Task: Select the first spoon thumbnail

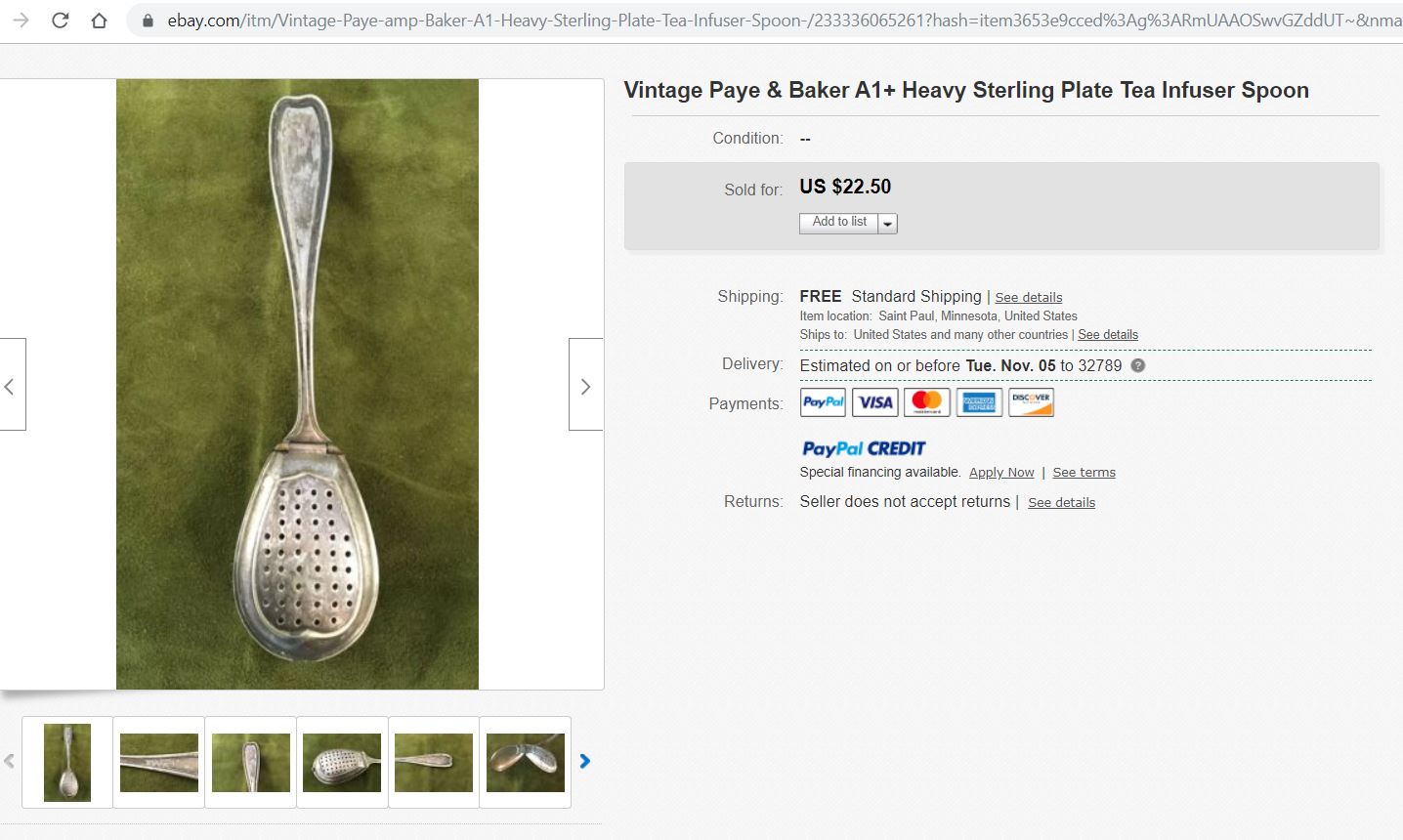Action: [67, 762]
